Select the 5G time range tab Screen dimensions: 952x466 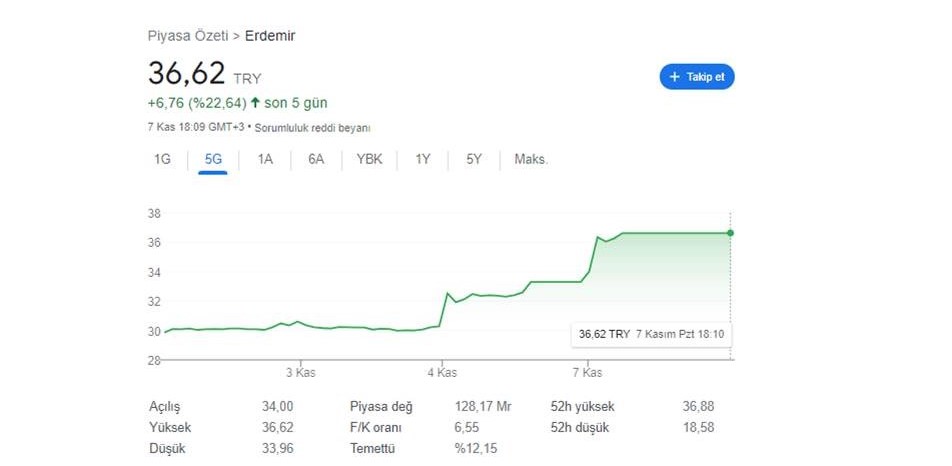point(213,160)
